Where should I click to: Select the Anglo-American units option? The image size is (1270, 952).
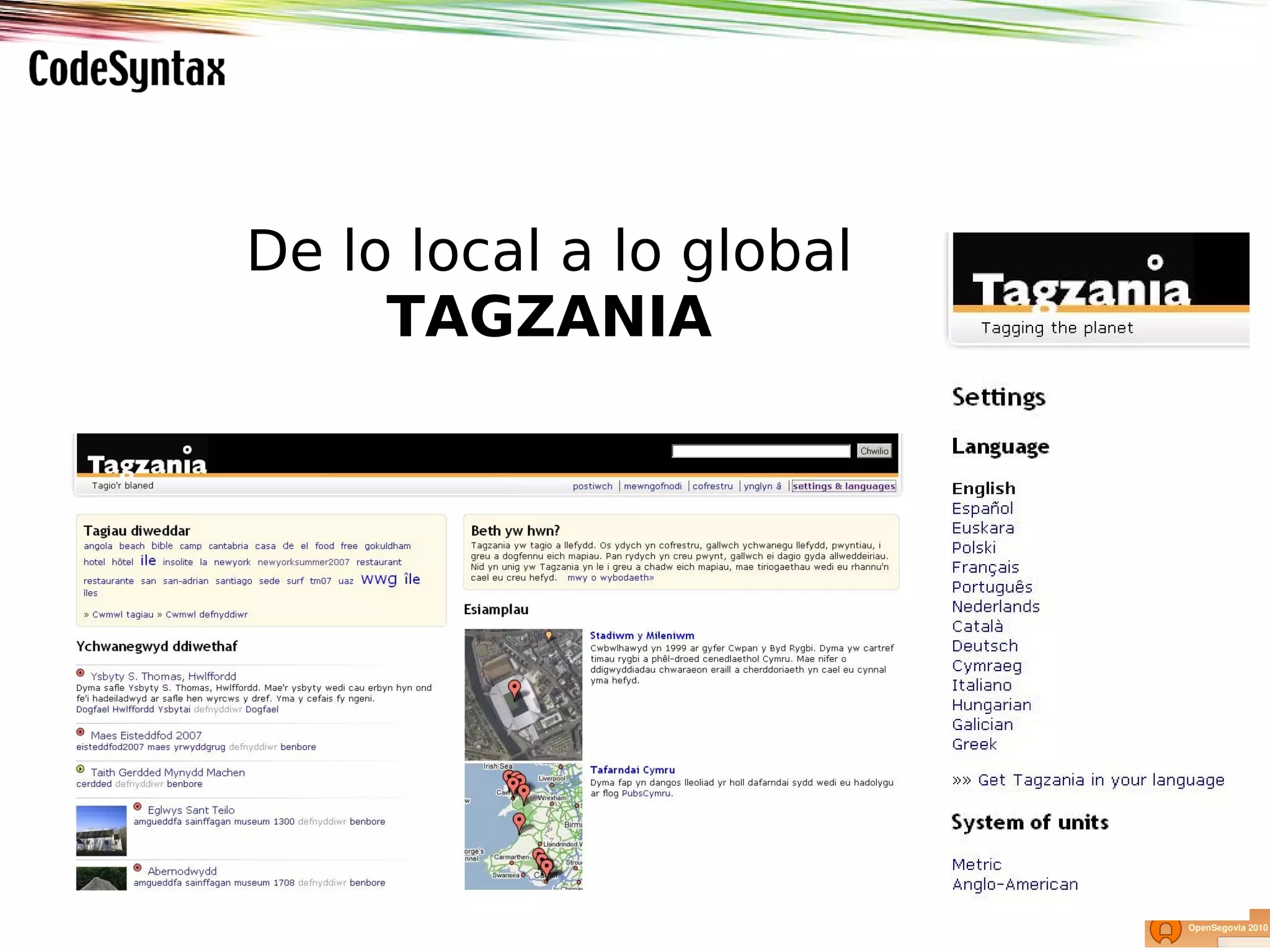1015,884
